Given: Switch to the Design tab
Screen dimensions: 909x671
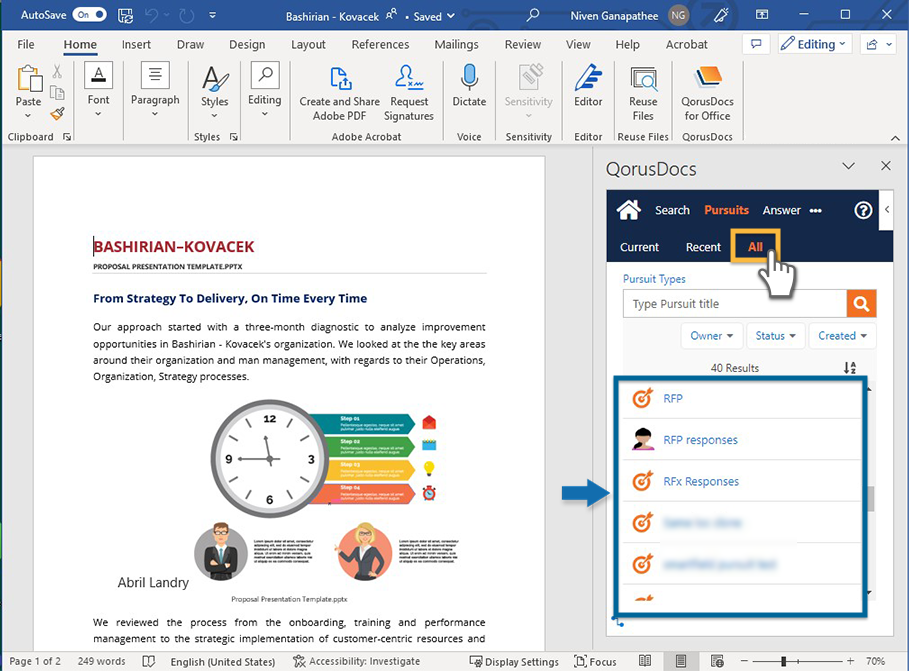Looking at the screenshot, I should [247, 44].
